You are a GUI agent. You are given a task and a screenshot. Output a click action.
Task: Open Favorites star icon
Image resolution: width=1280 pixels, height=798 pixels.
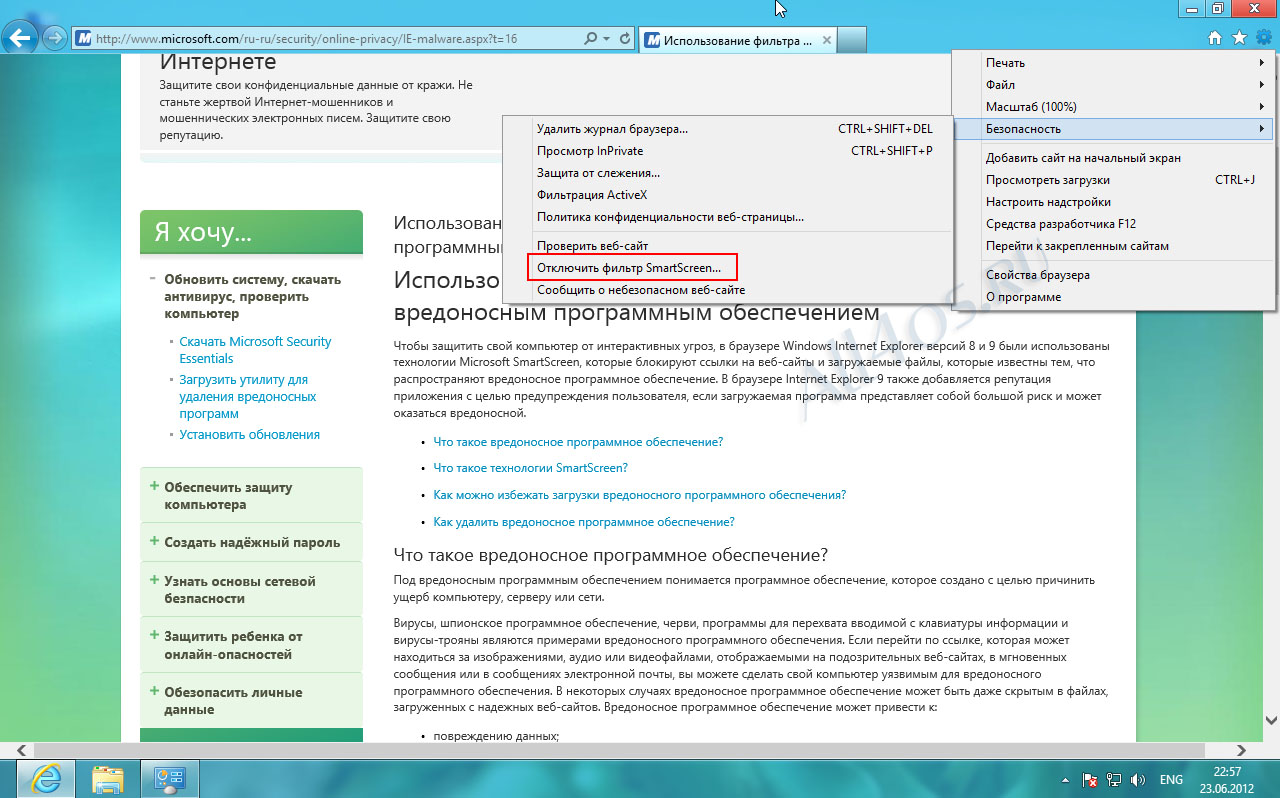click(x=1239, y=38)
